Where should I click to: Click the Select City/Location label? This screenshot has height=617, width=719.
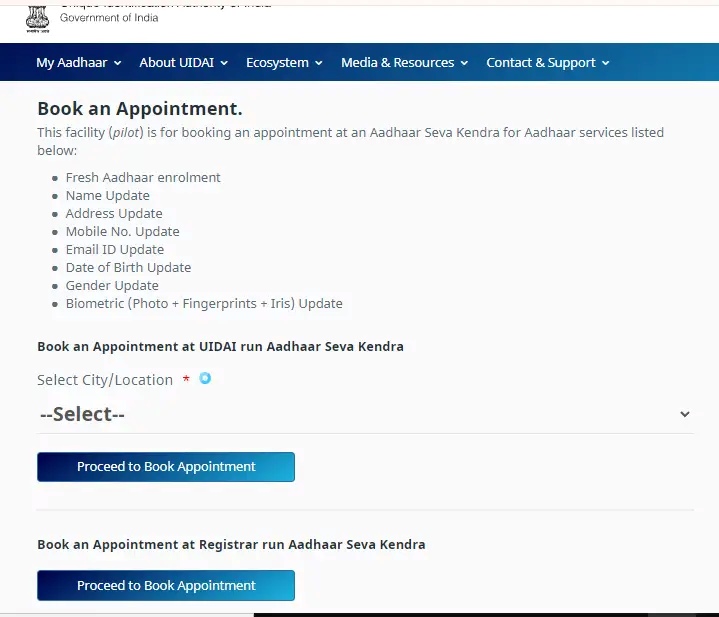tap(105, 380)
